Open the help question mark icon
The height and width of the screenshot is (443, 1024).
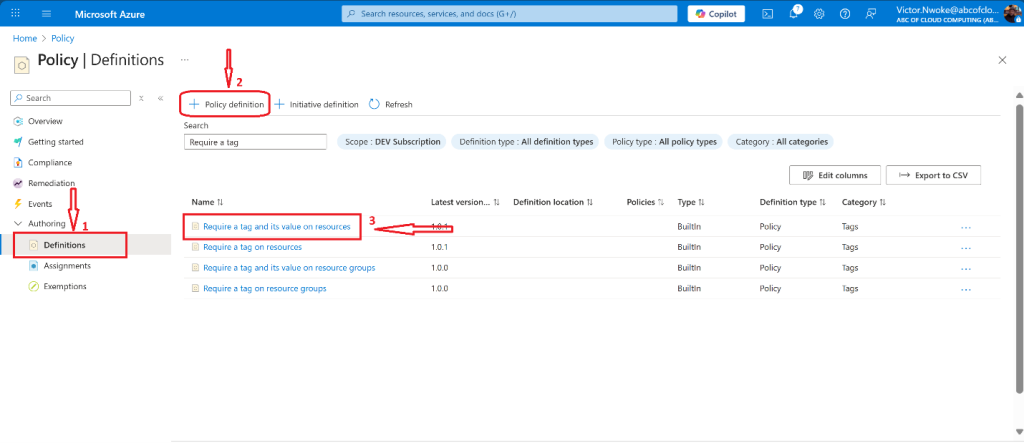[844, 14]
